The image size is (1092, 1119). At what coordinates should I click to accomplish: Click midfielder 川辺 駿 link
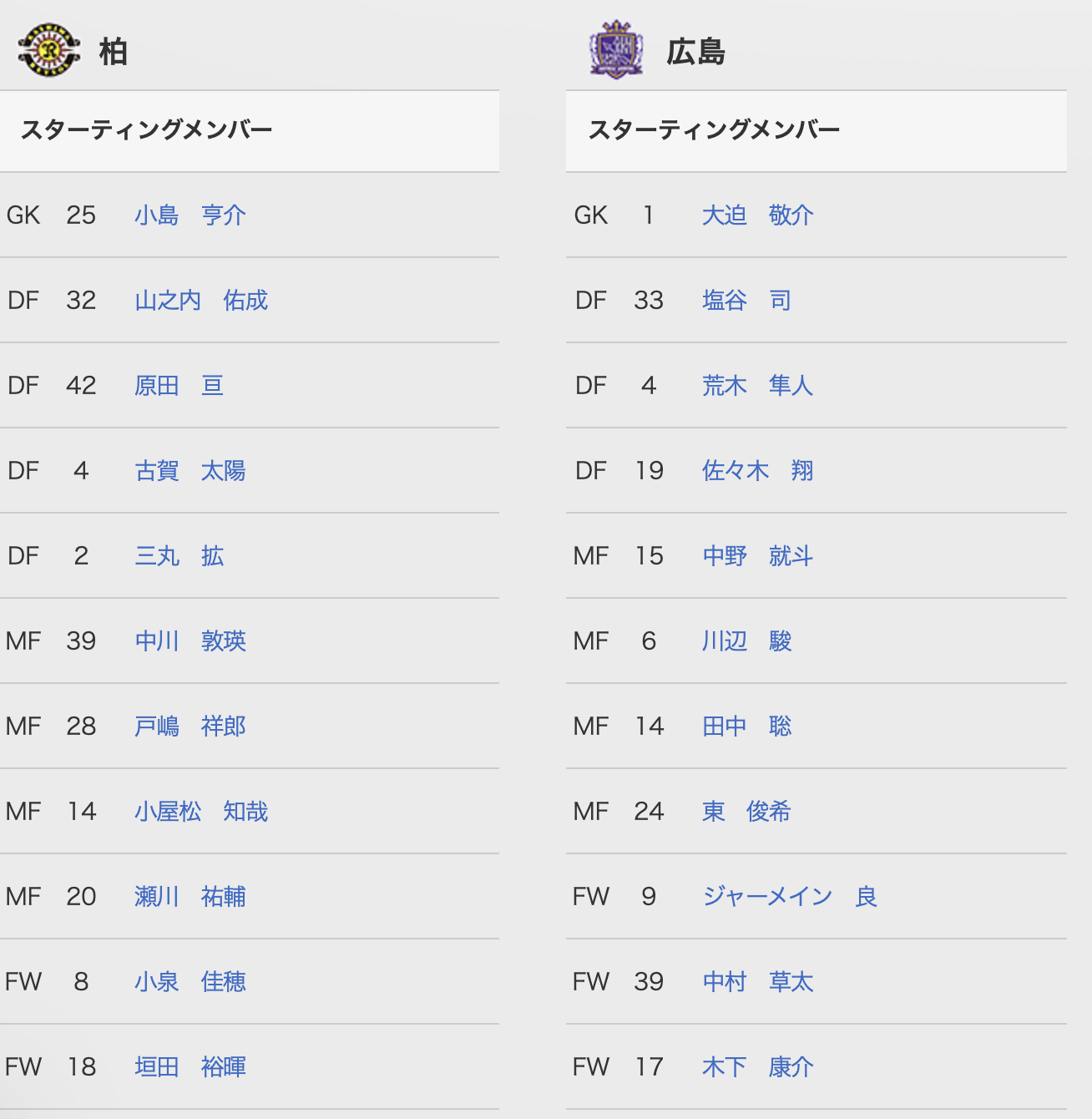tap(746, 641)
